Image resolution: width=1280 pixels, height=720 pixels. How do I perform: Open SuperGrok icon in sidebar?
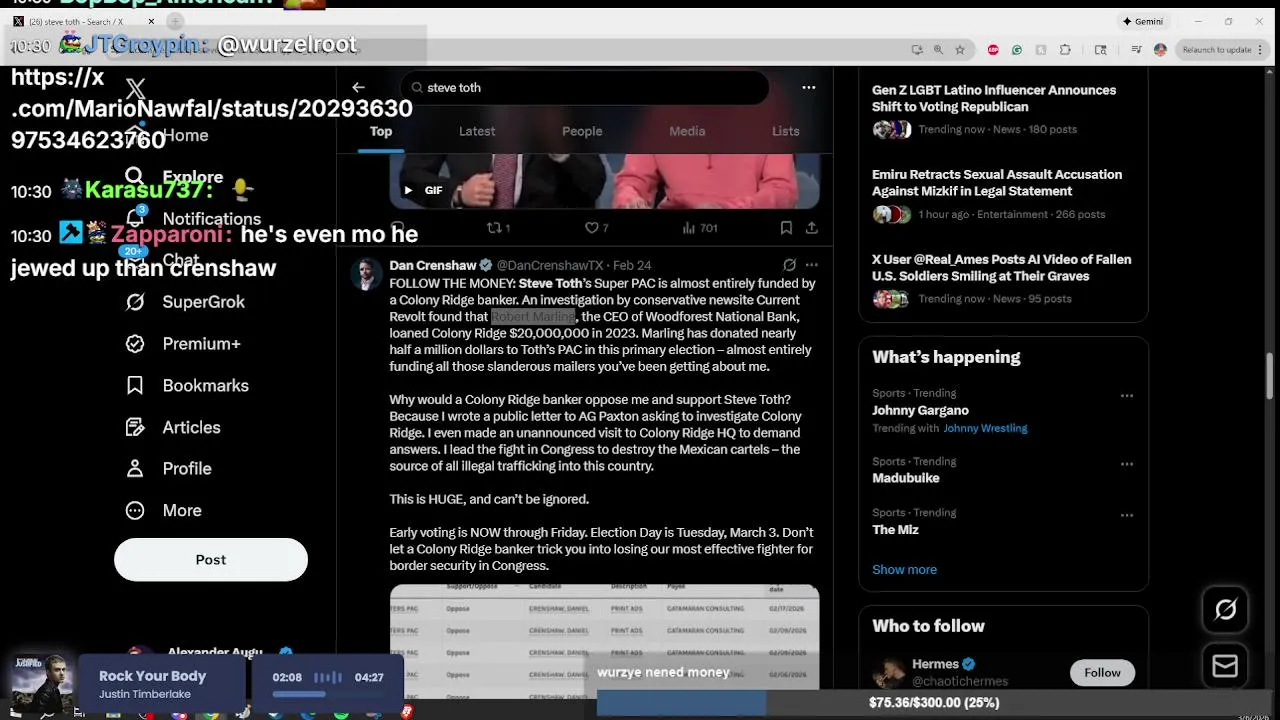click(x=135, y=302)
